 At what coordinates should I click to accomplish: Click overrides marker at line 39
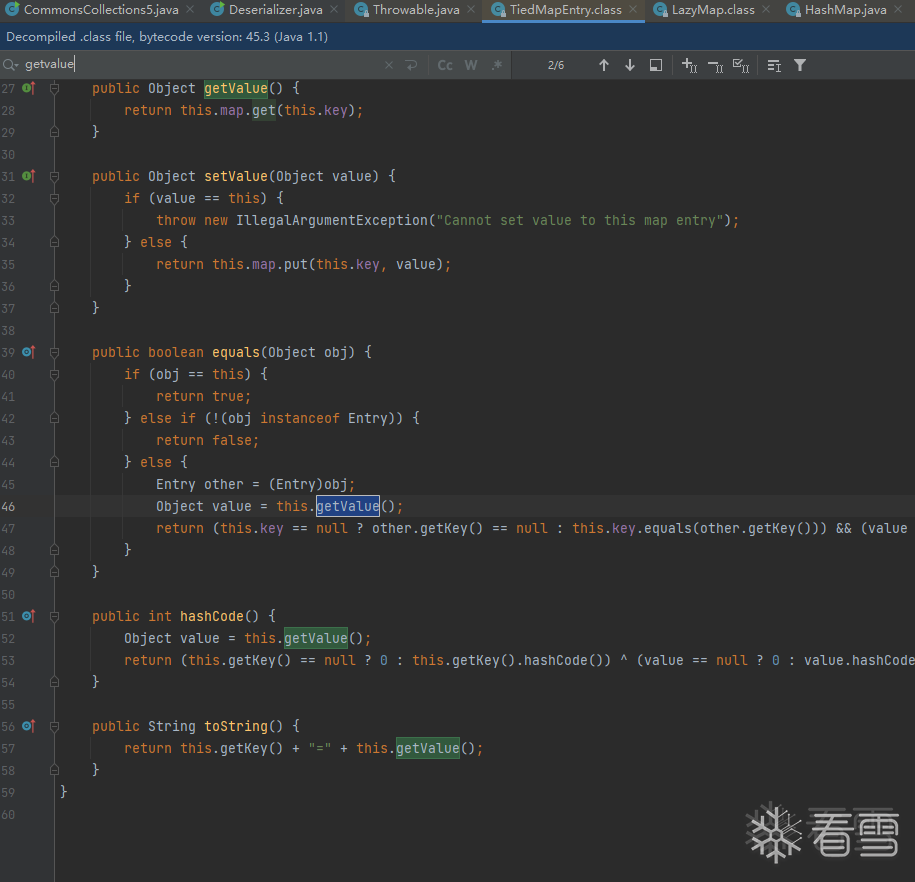(28, 352)
